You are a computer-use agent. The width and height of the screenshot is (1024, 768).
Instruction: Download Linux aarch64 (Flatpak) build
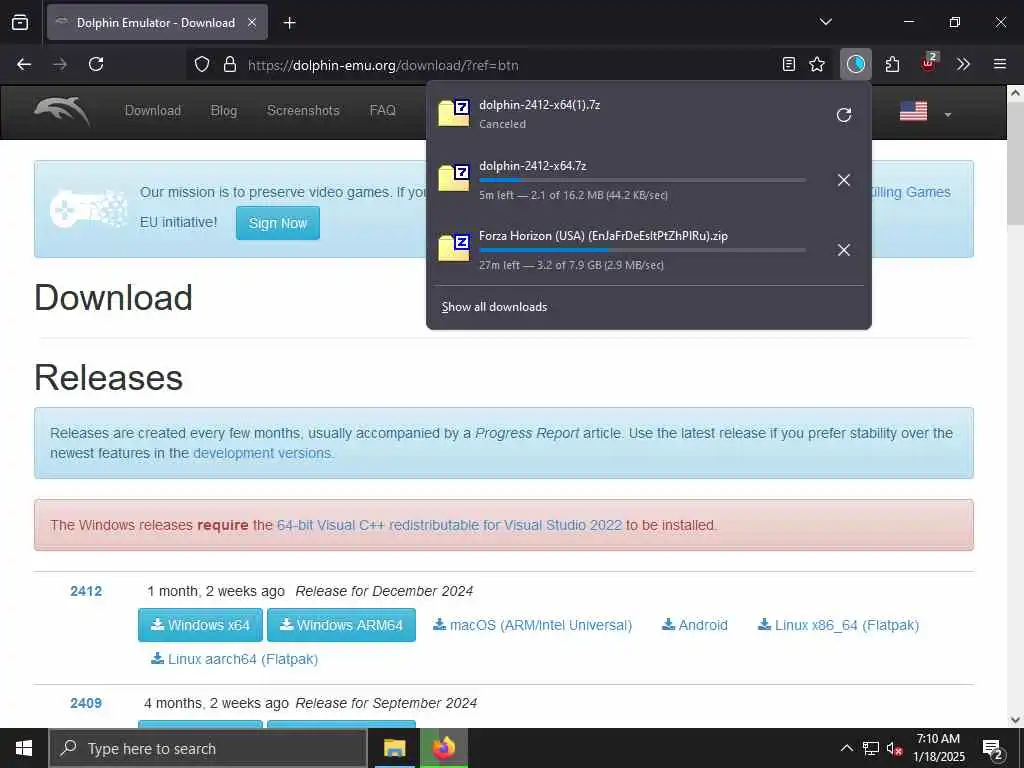(234, 659)
